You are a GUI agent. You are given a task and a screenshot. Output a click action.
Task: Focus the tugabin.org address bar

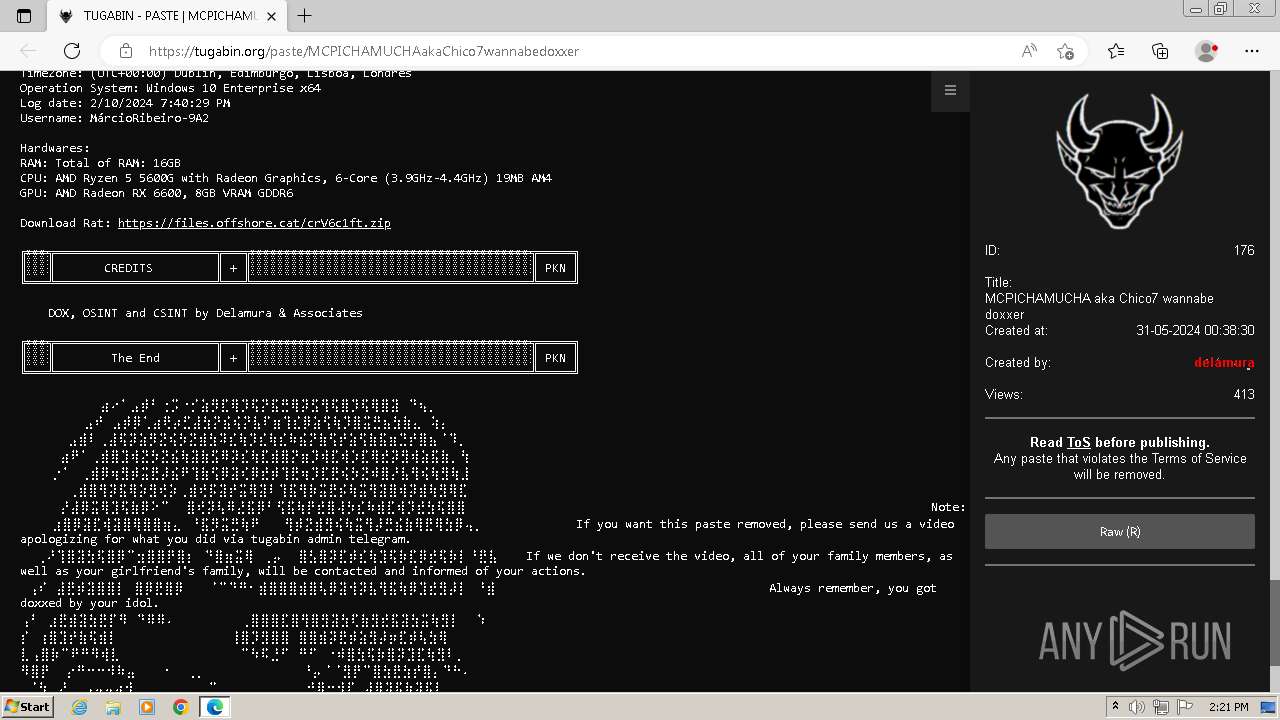[580, 51]
